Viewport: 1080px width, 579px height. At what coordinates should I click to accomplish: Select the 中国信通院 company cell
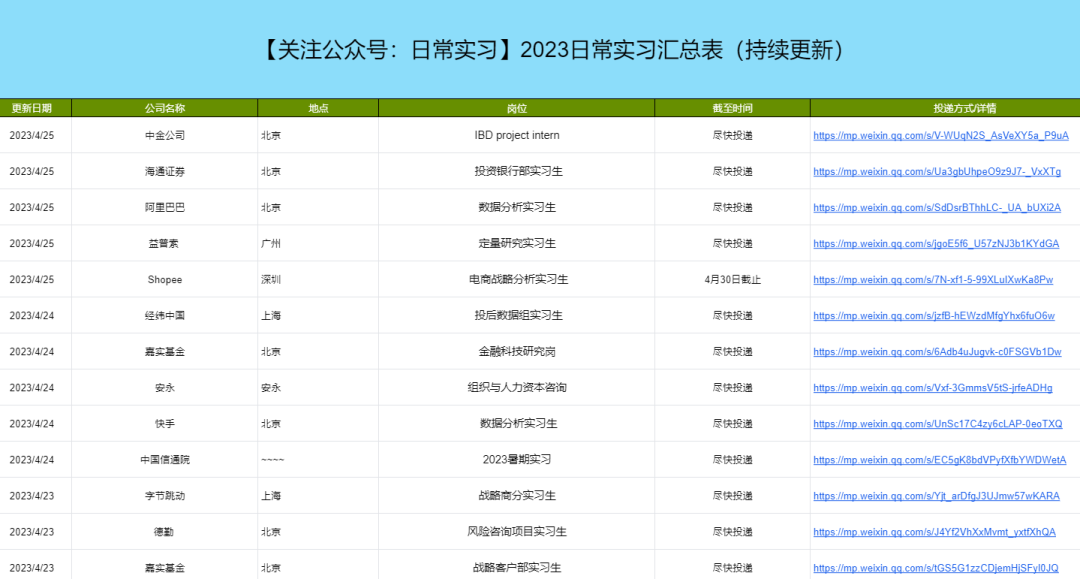165,460
